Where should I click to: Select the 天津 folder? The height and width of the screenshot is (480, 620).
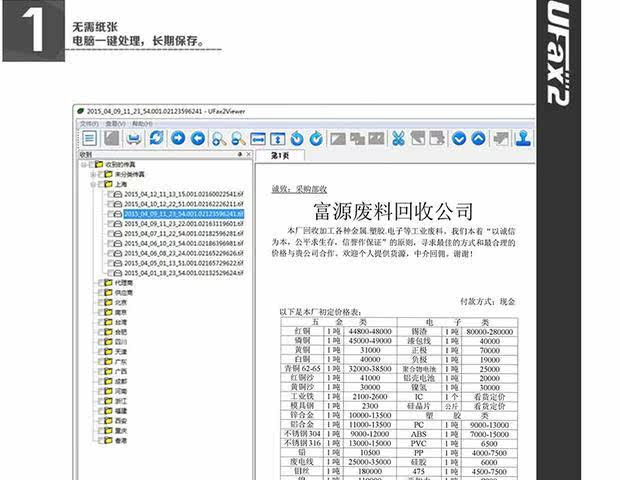121,351
